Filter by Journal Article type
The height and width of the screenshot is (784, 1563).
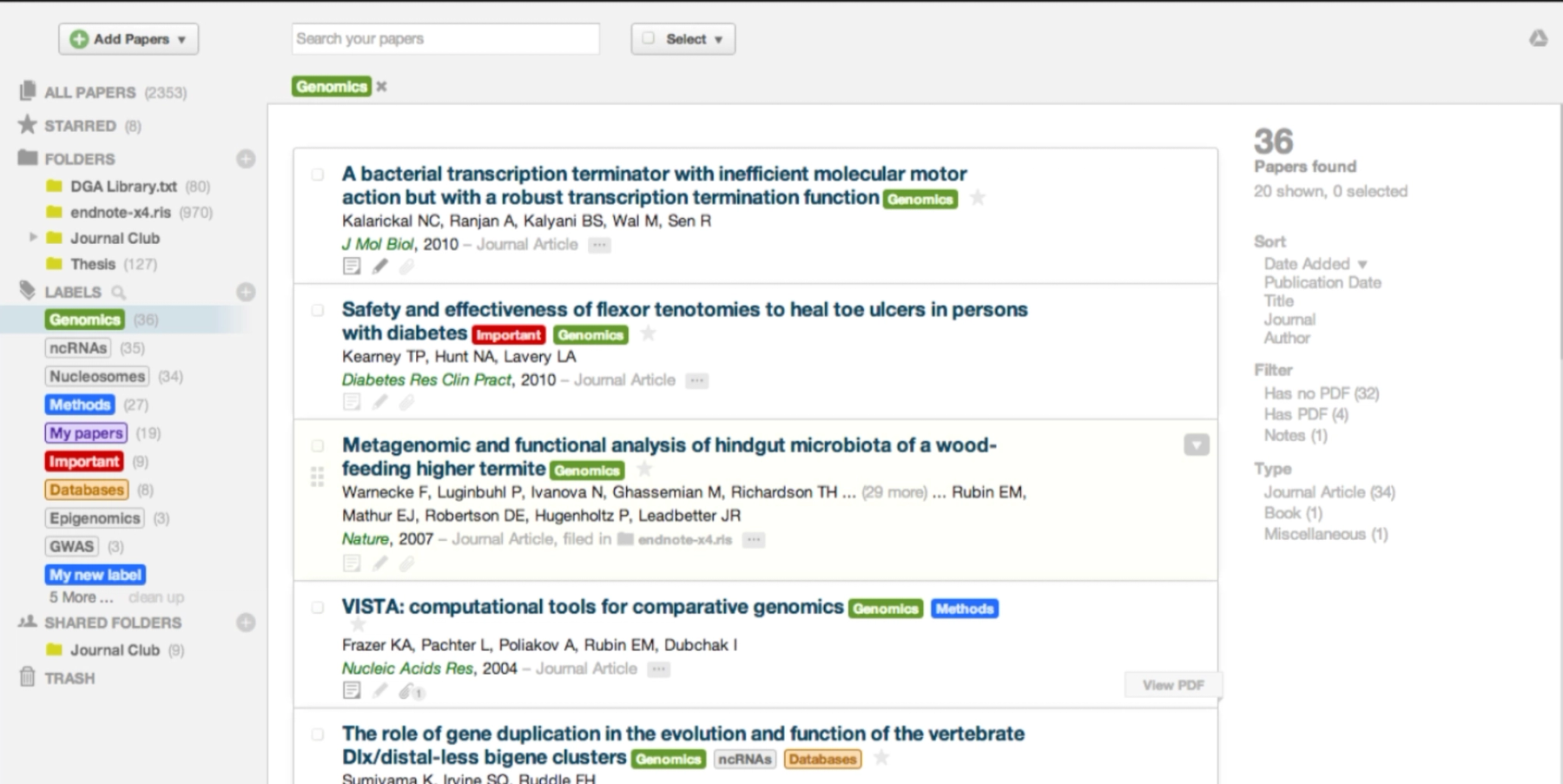[1329, 492]
